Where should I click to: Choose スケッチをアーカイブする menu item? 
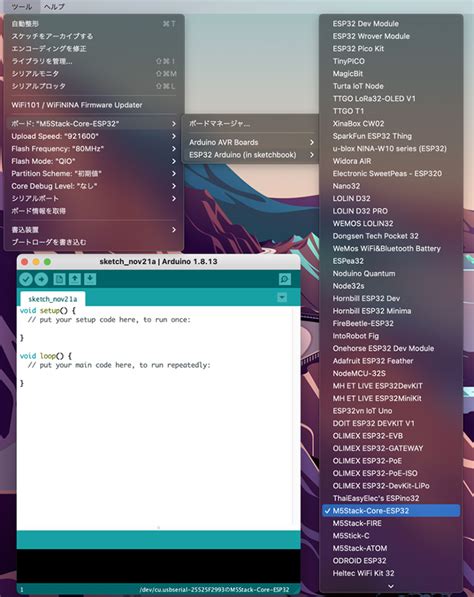pos(94,36)
